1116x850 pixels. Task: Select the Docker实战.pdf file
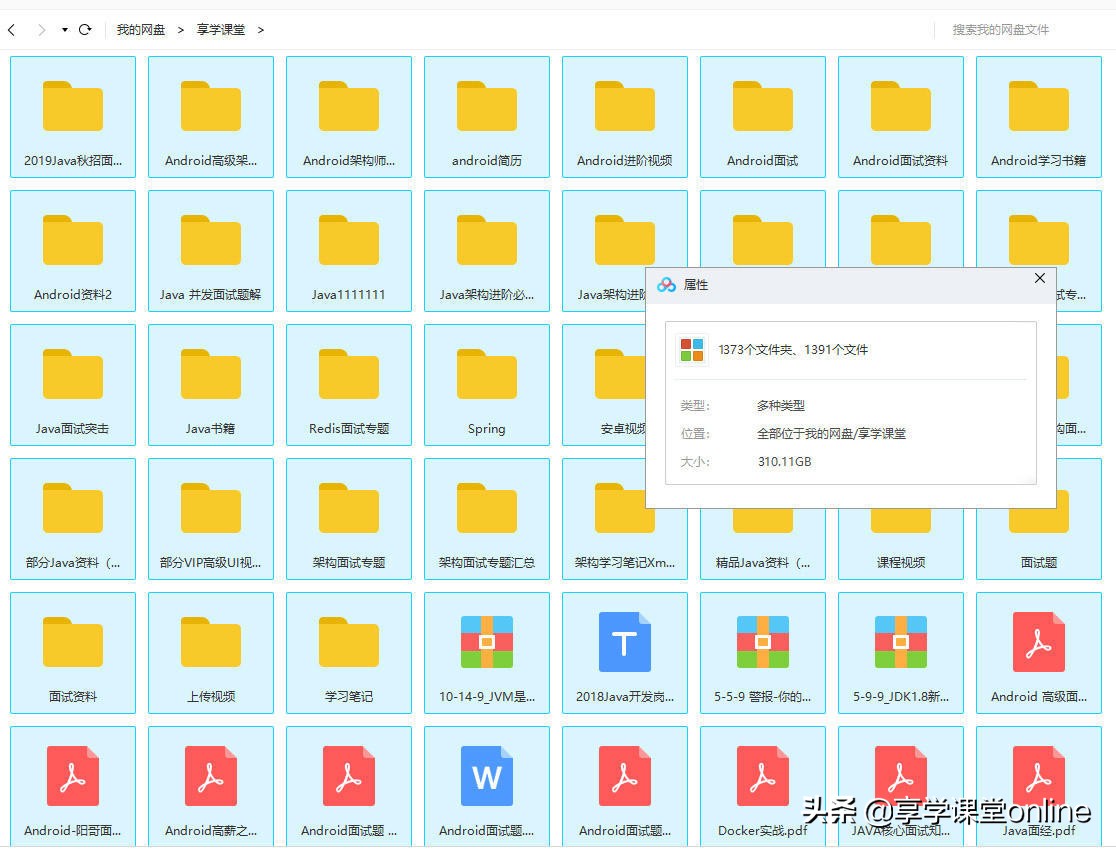[x=763, y=787]
